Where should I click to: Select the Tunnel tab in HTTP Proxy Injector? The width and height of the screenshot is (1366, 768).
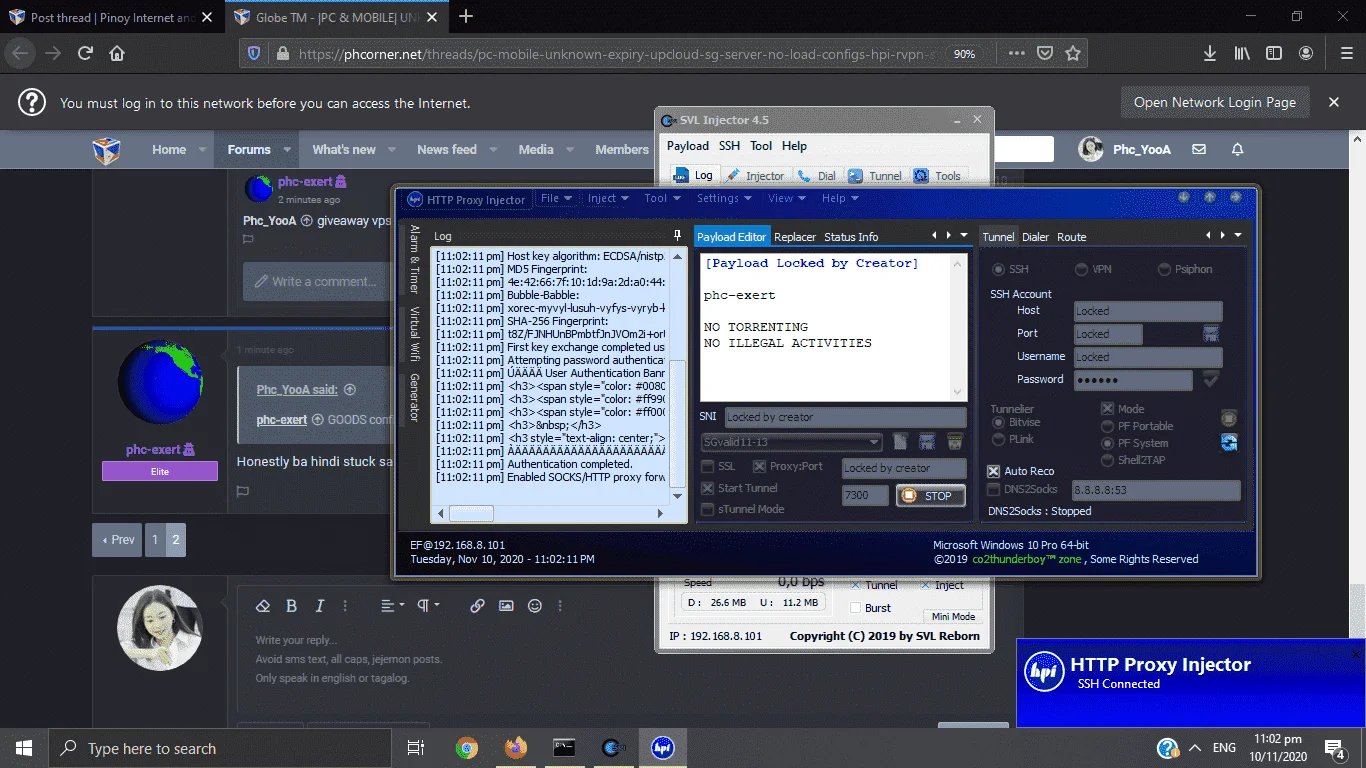point(998,237)
